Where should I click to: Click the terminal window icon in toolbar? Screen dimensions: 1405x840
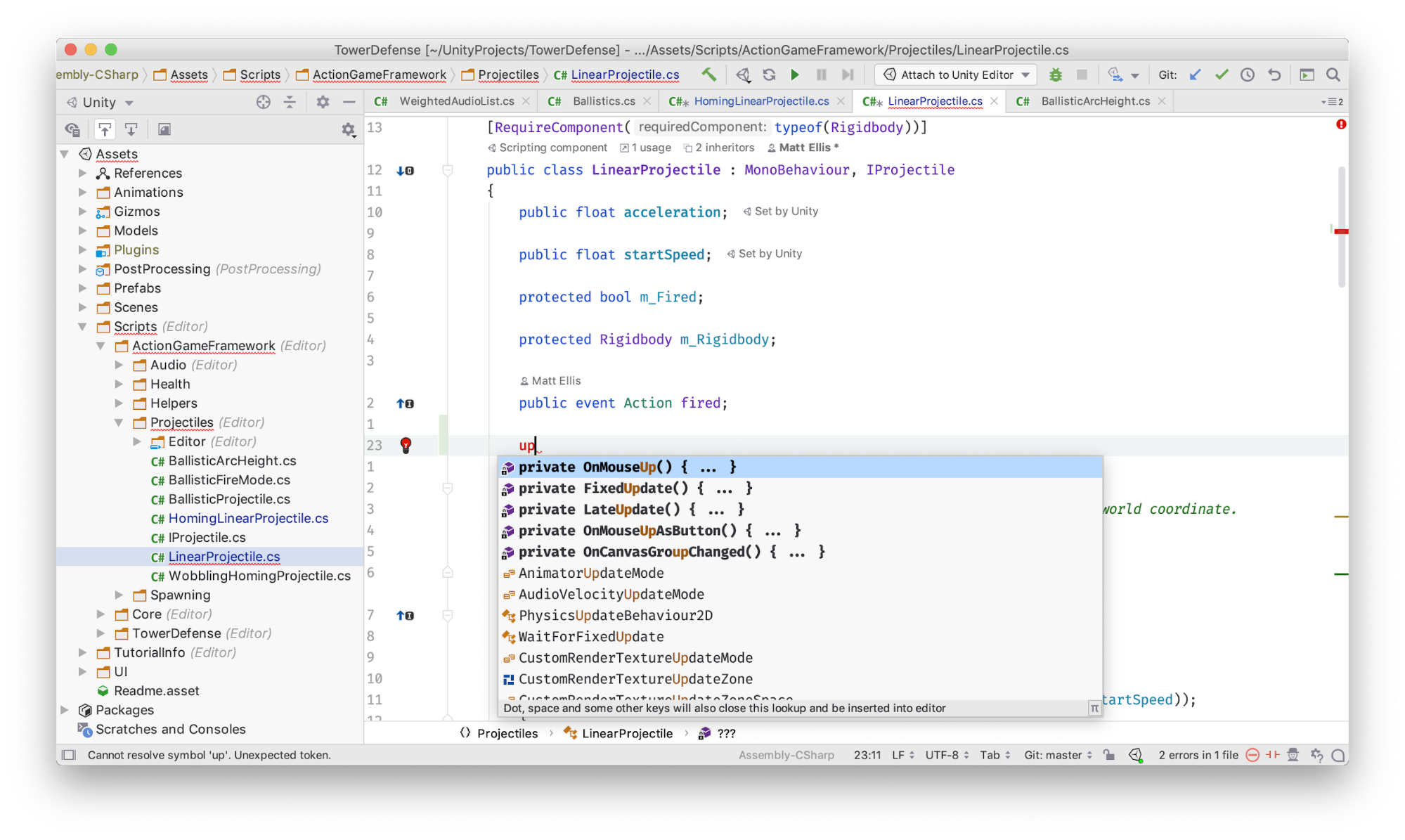tap(1307, 75)
